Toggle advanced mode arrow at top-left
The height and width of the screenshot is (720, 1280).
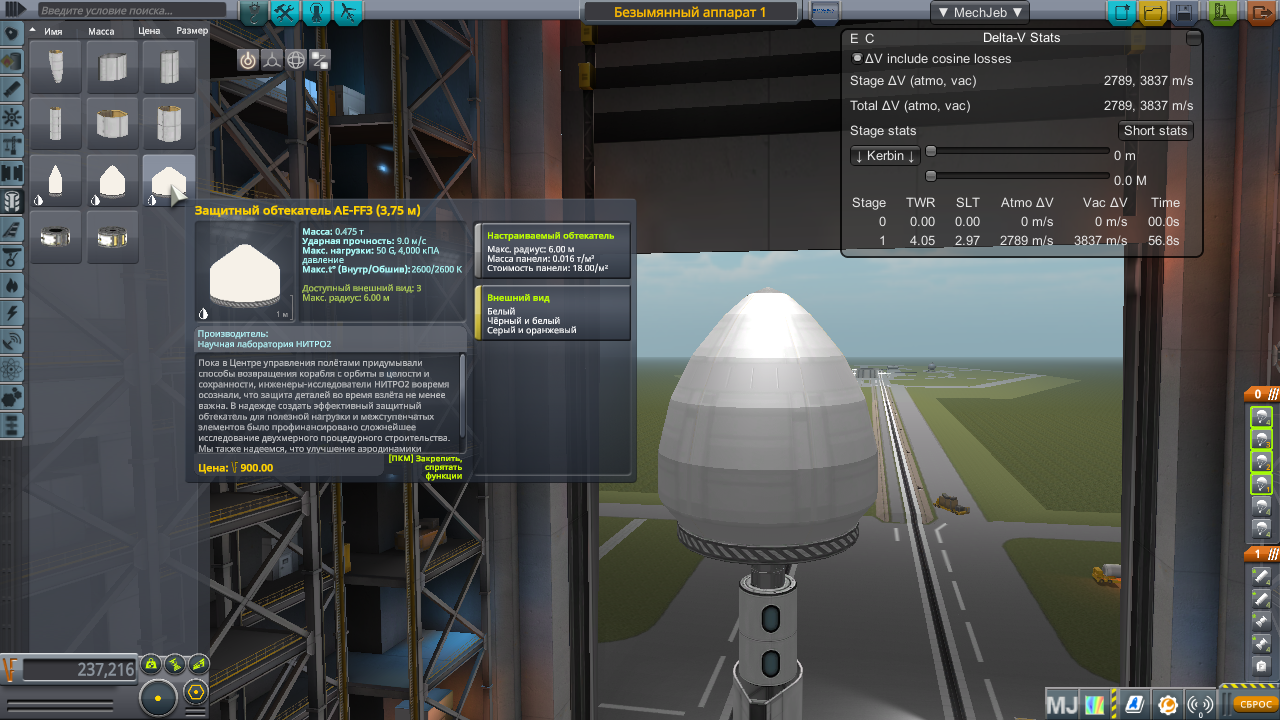coord(14,9)
